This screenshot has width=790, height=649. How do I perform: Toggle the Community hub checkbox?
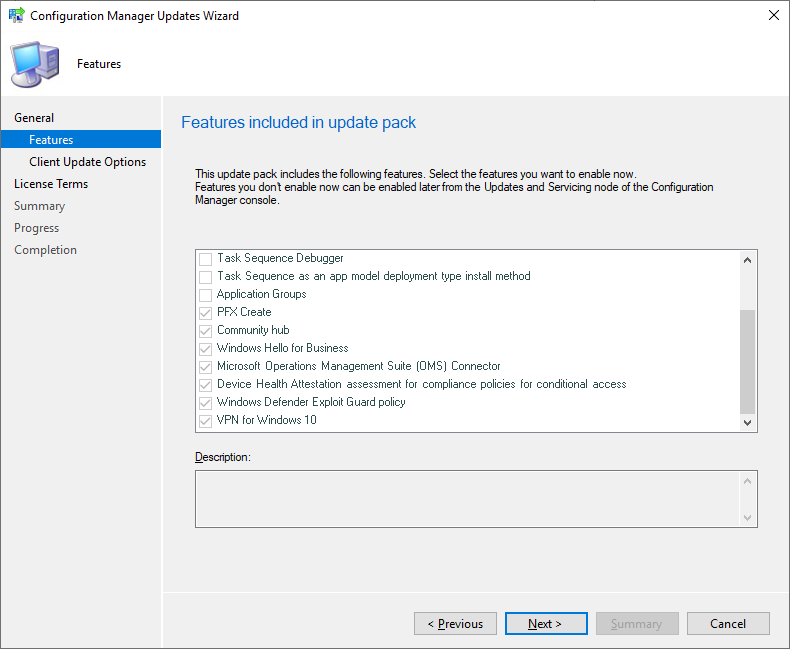click(x=205, y=330)
